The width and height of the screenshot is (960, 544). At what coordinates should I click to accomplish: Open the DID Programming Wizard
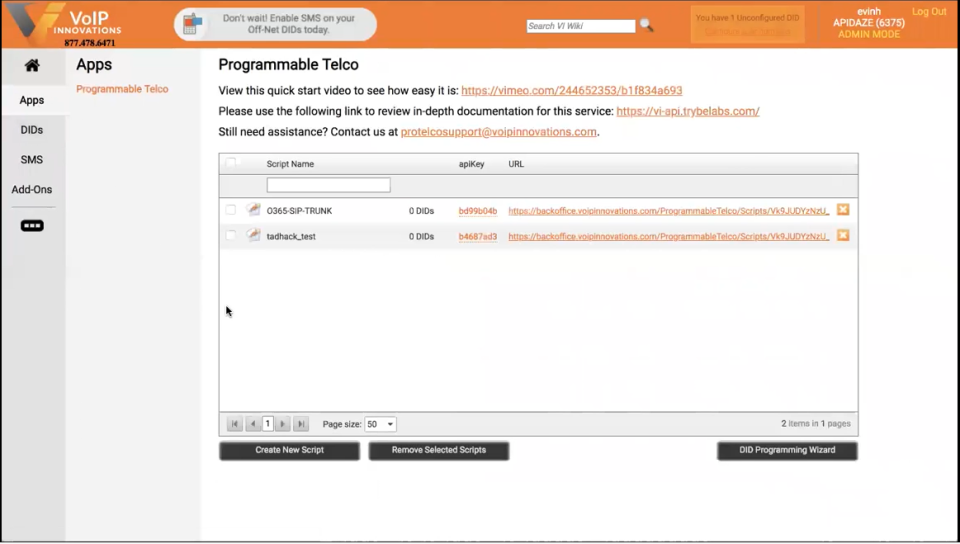pyautogui.click(x=787, y=450)
